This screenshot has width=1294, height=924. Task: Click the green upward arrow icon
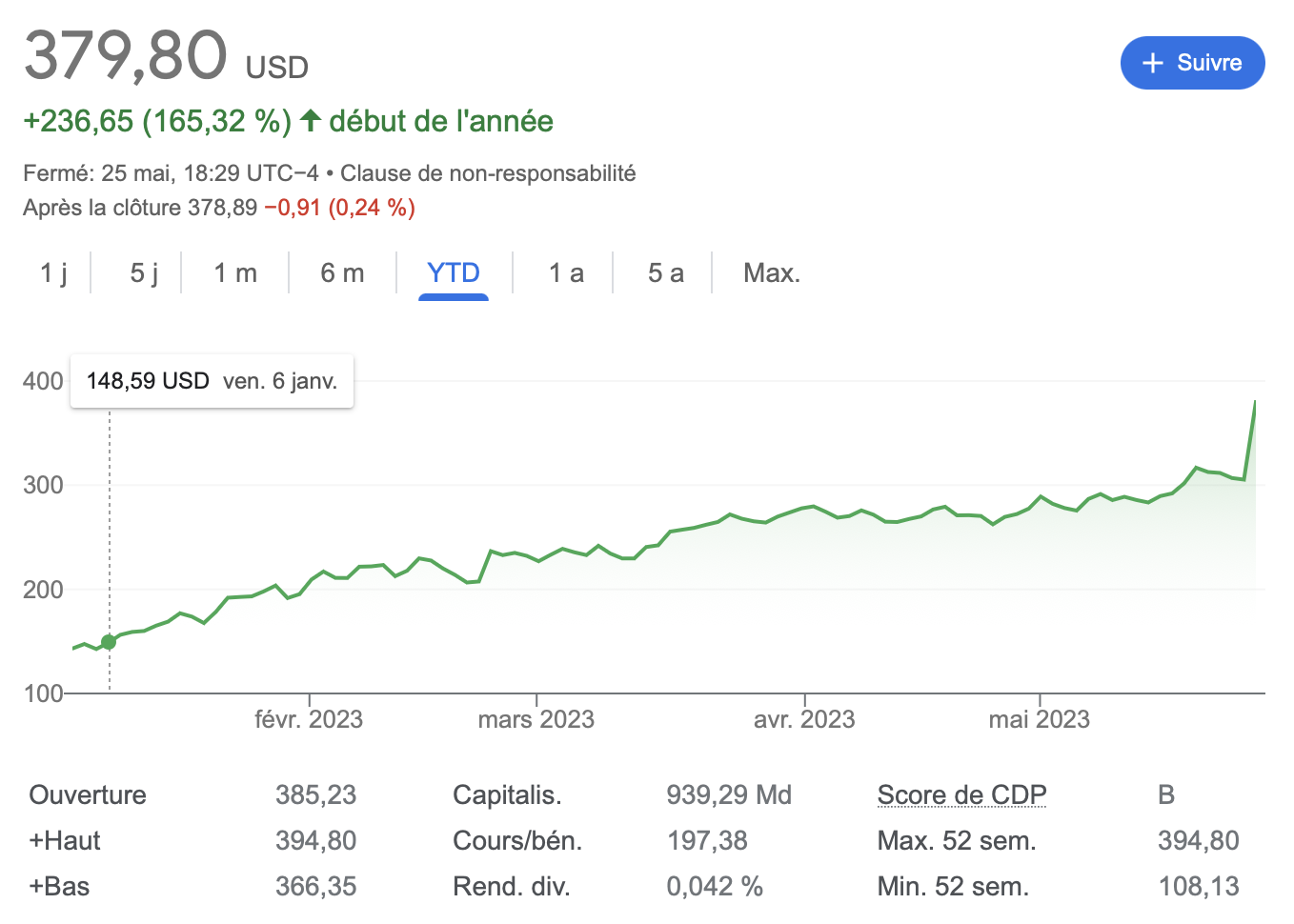(x=310, y=121)
